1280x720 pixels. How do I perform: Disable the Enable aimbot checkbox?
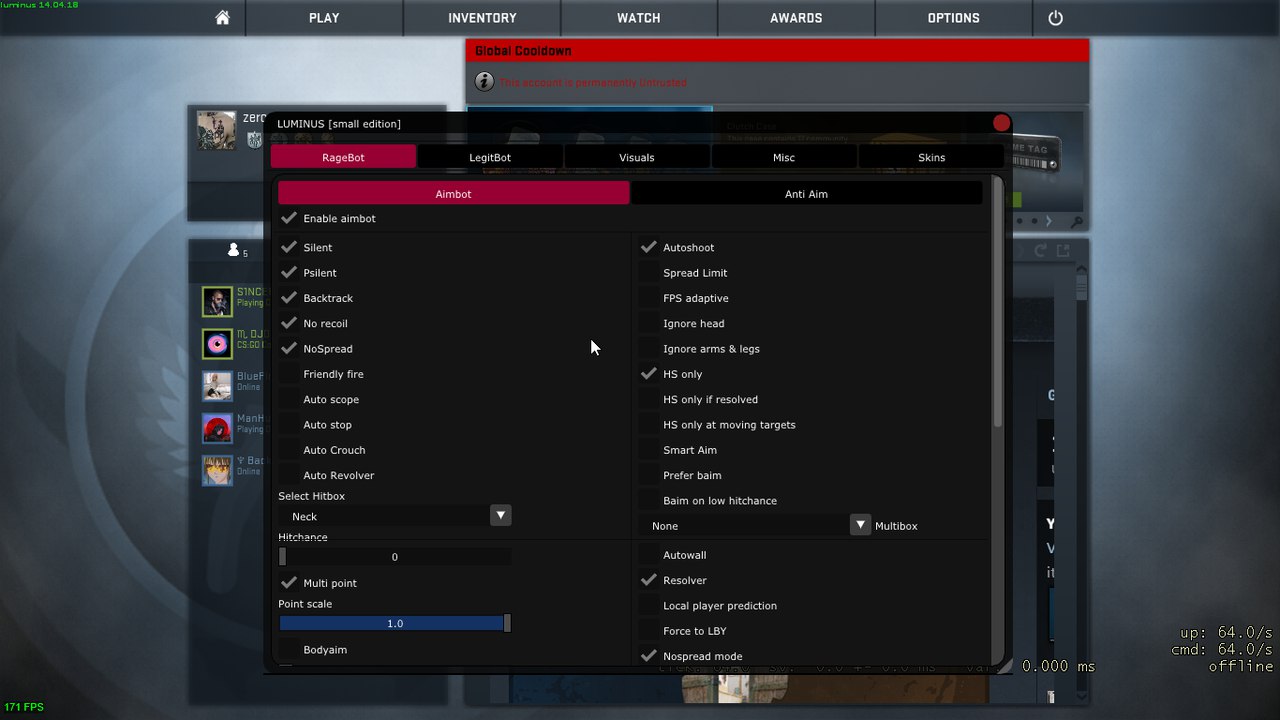coord(289,218)
